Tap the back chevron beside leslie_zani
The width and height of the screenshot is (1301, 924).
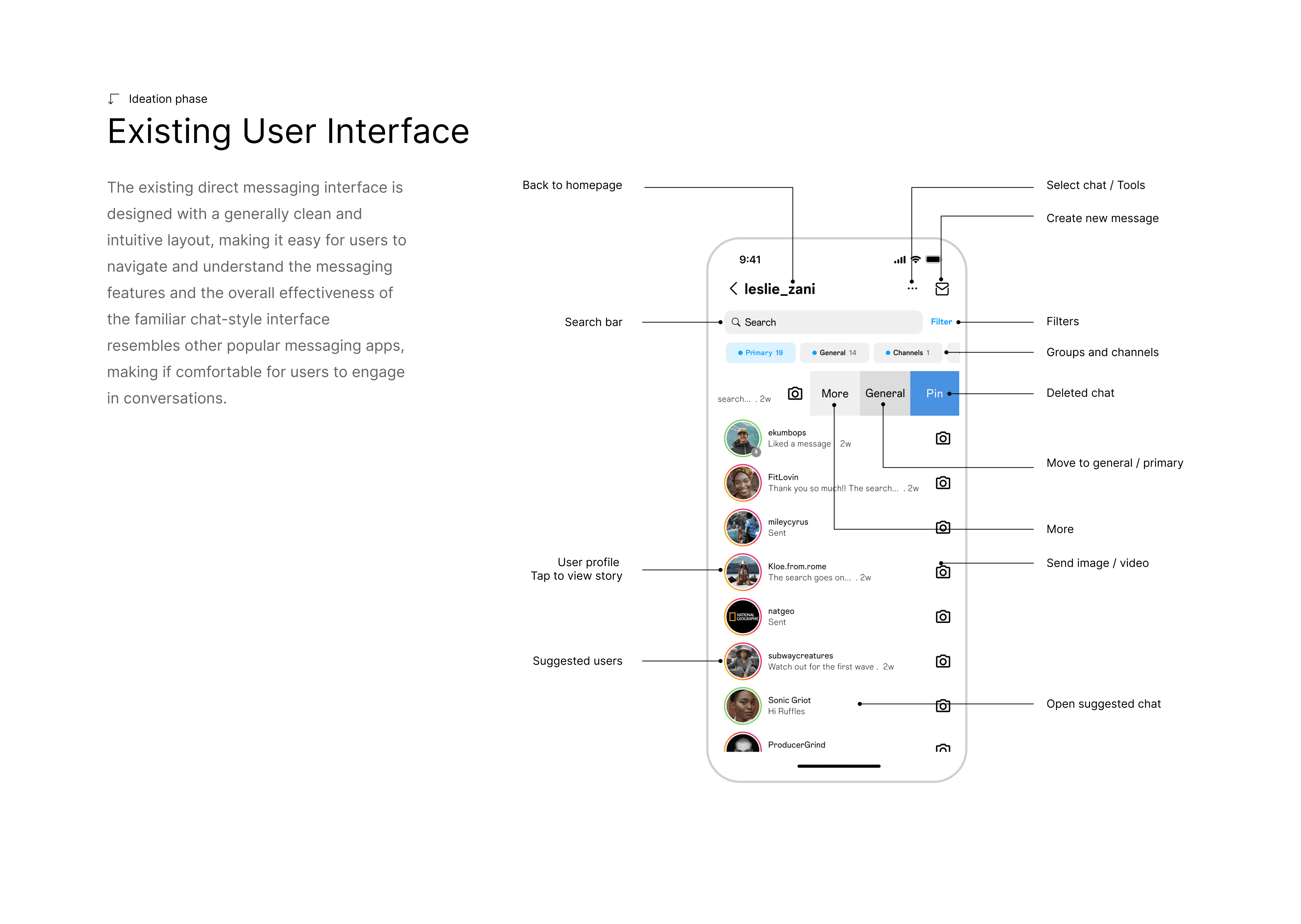click(733, 288)
